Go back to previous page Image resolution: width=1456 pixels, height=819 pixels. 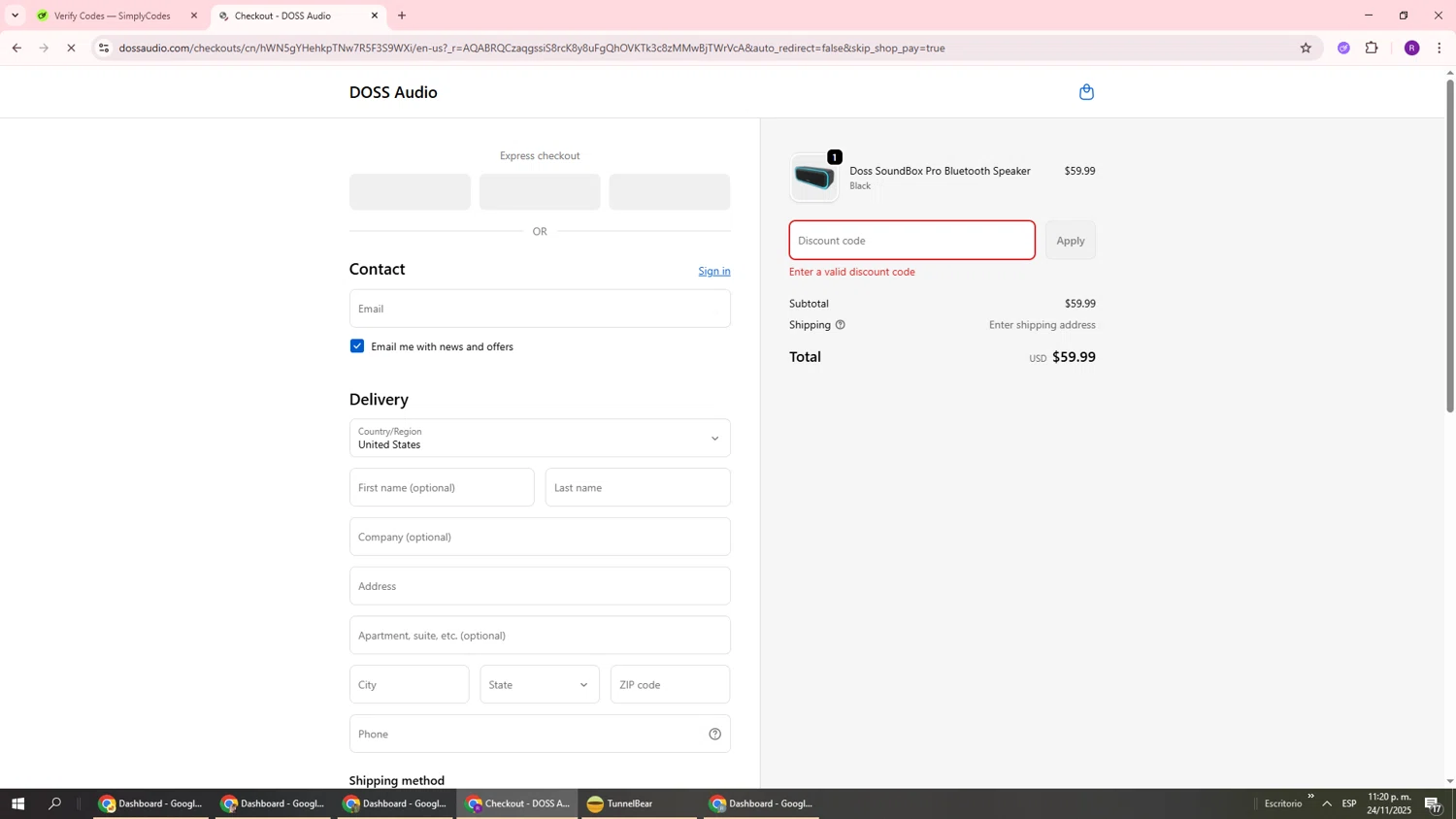click(17, 48)
